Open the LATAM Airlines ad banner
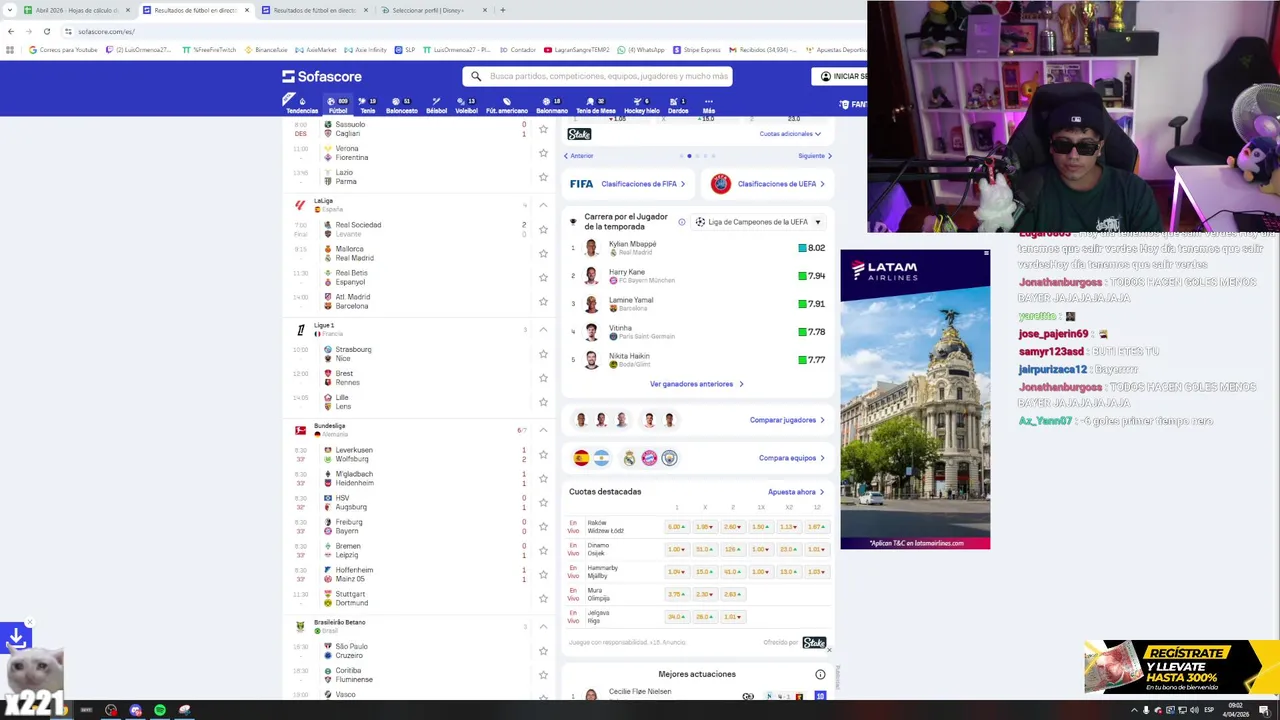The image size is (1280, 720). (x=915, y=400)
